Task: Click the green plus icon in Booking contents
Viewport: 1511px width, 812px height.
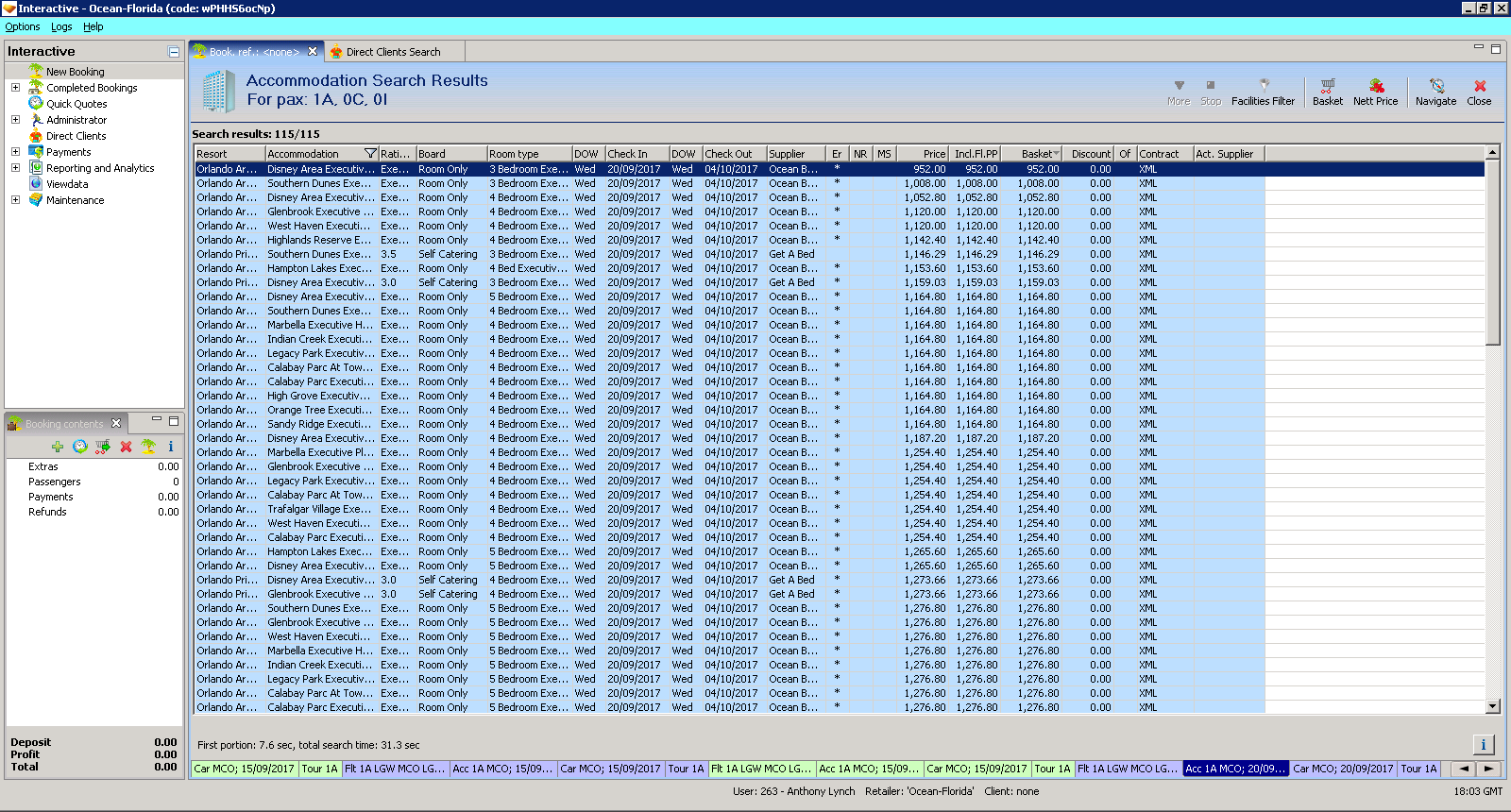Action: (58, 447)
